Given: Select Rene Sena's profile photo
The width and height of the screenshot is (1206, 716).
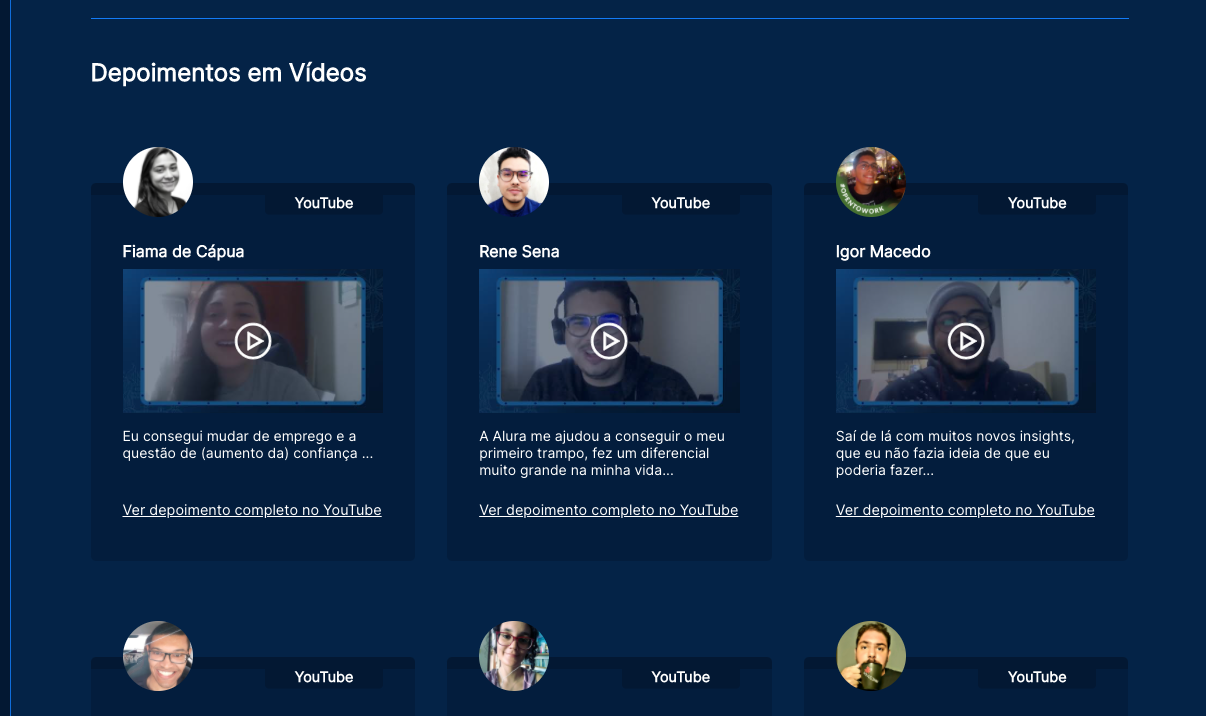Looking at the screenshot, I should pos(514,182).
